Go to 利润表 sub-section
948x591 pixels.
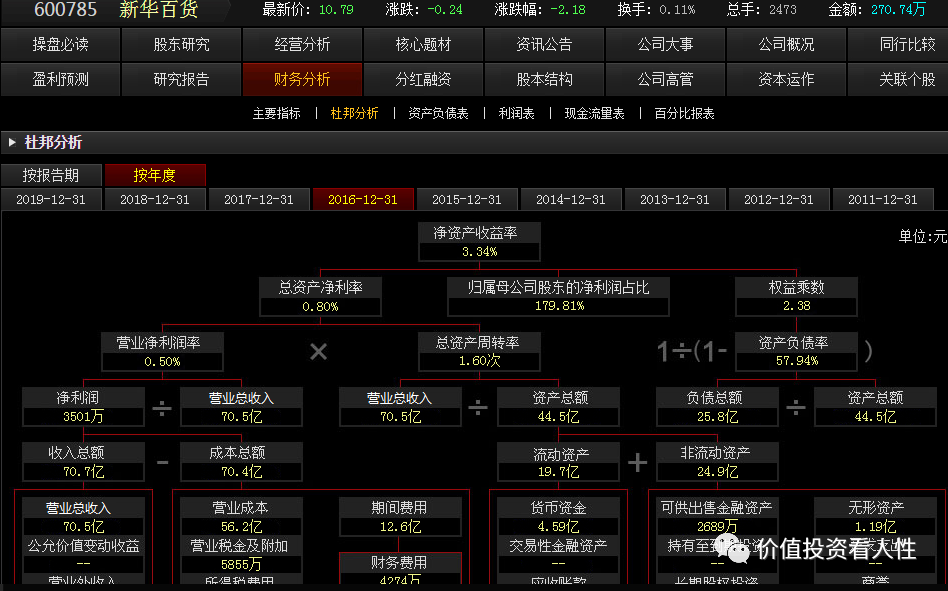516,114
